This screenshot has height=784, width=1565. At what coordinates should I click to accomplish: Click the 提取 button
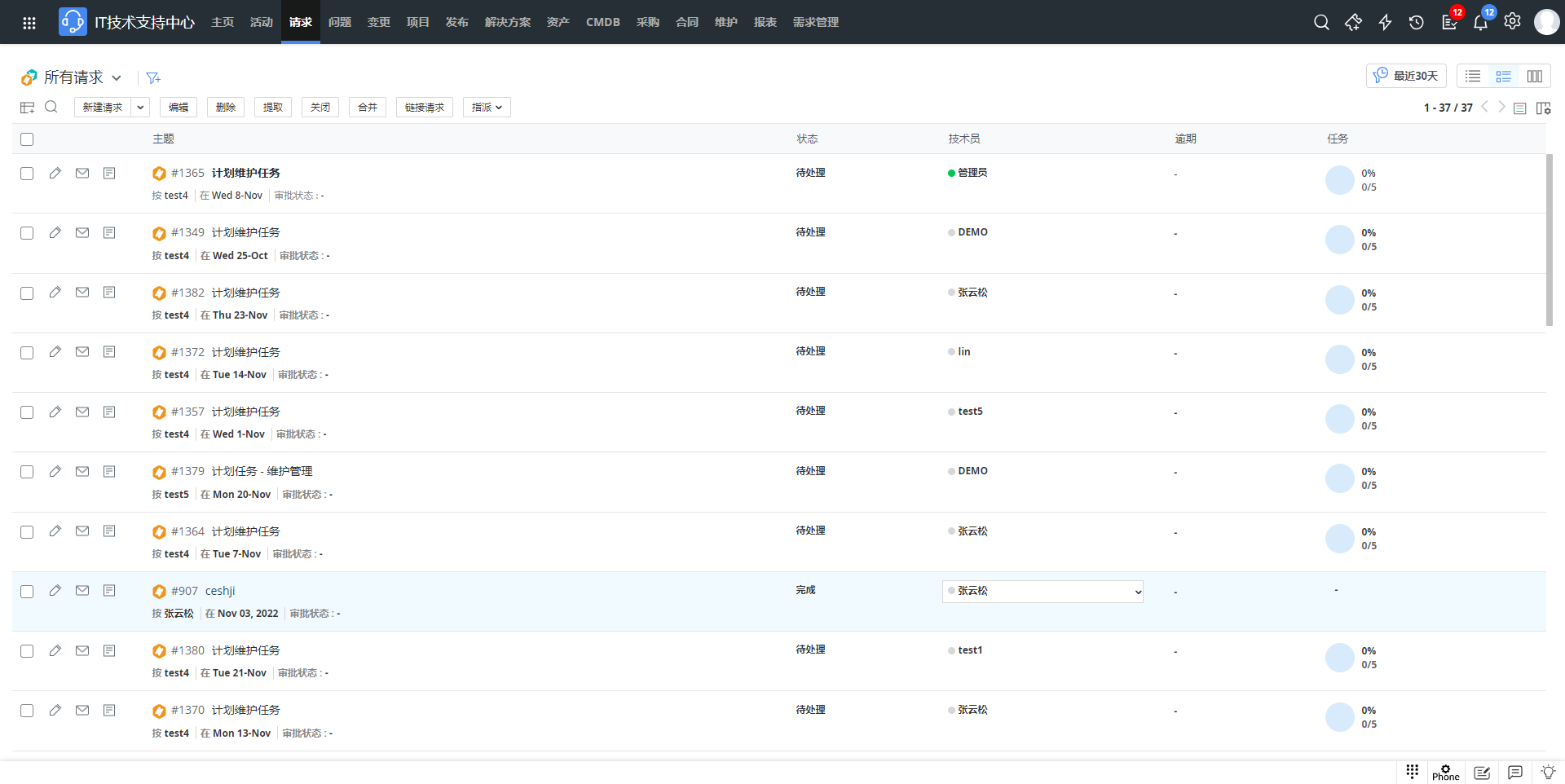(273, 107)
